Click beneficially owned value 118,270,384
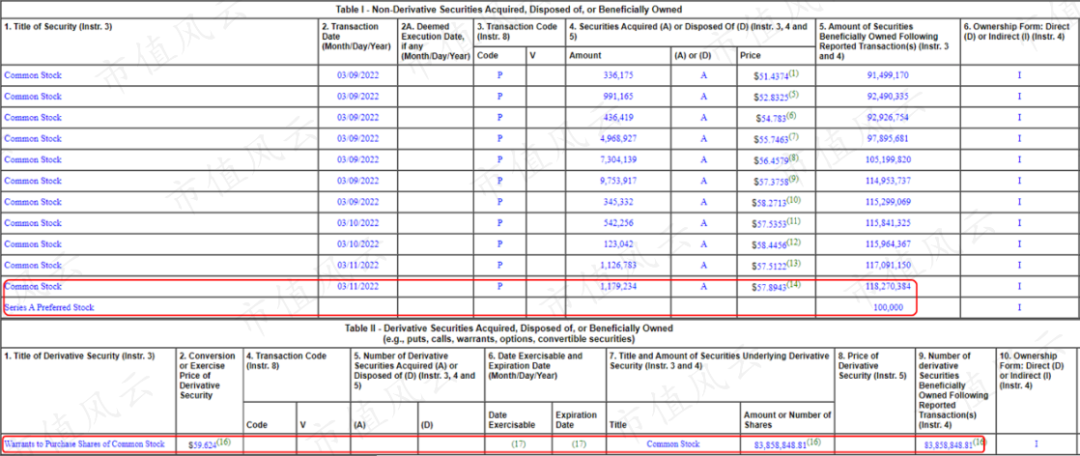 pos(887,287)
